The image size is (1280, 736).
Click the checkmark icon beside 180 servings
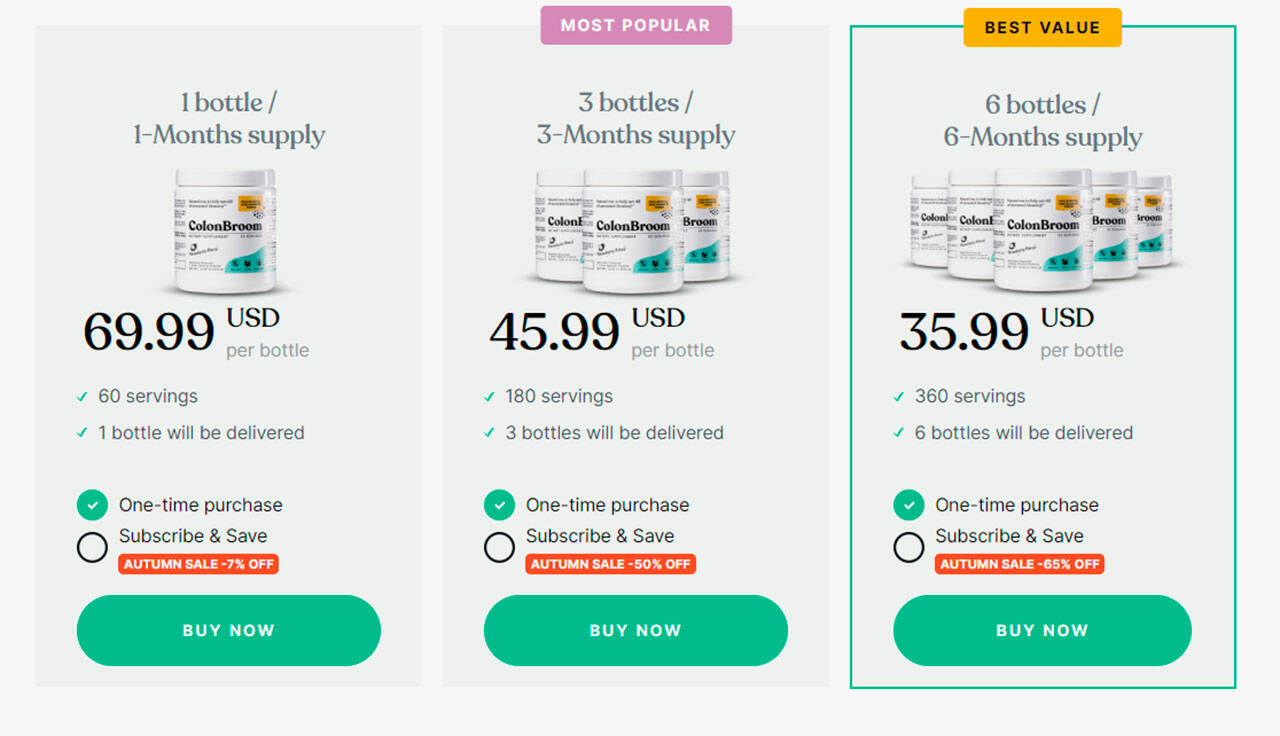click(x=490, y=397)
